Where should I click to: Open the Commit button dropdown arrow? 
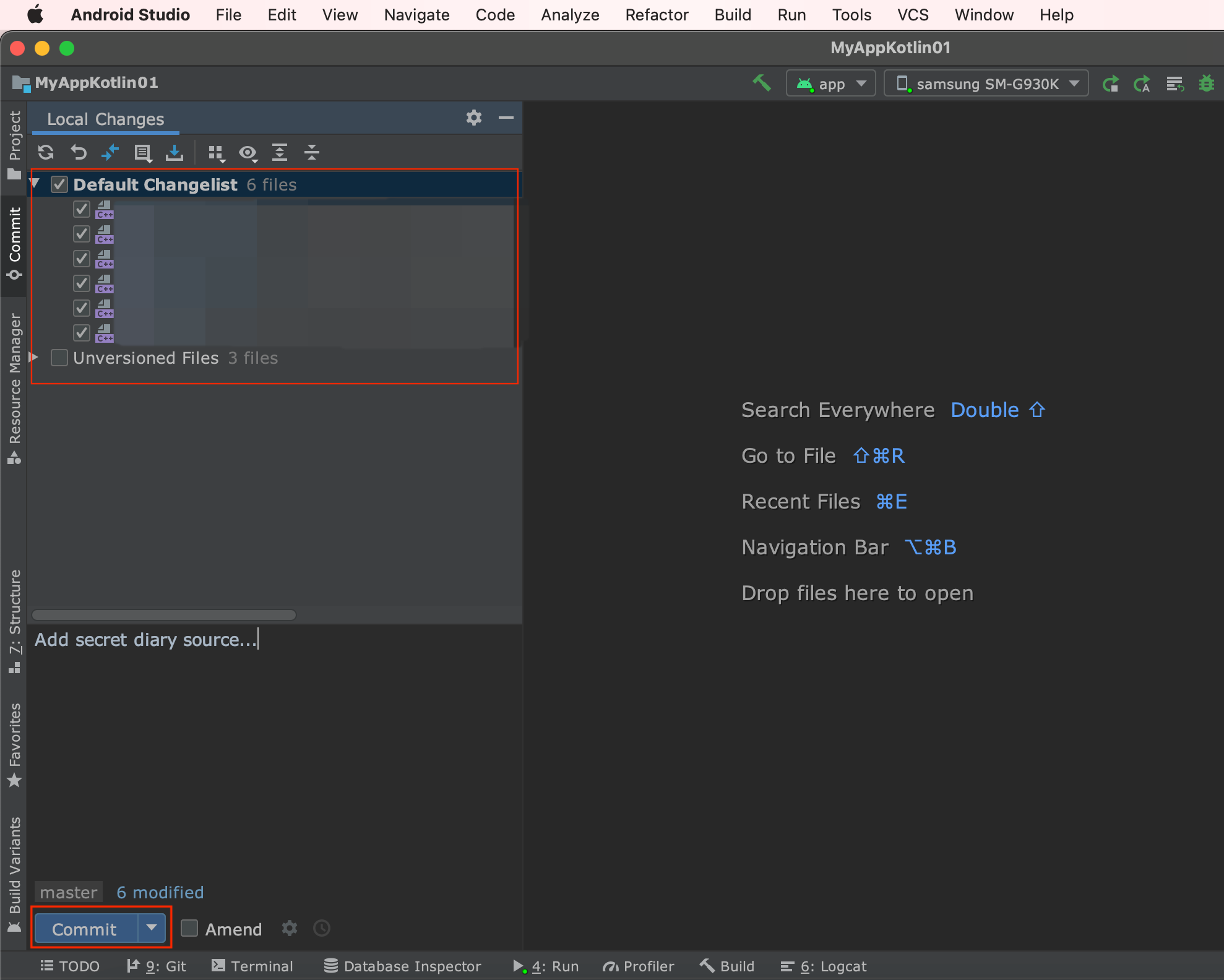tap(152, 927)
